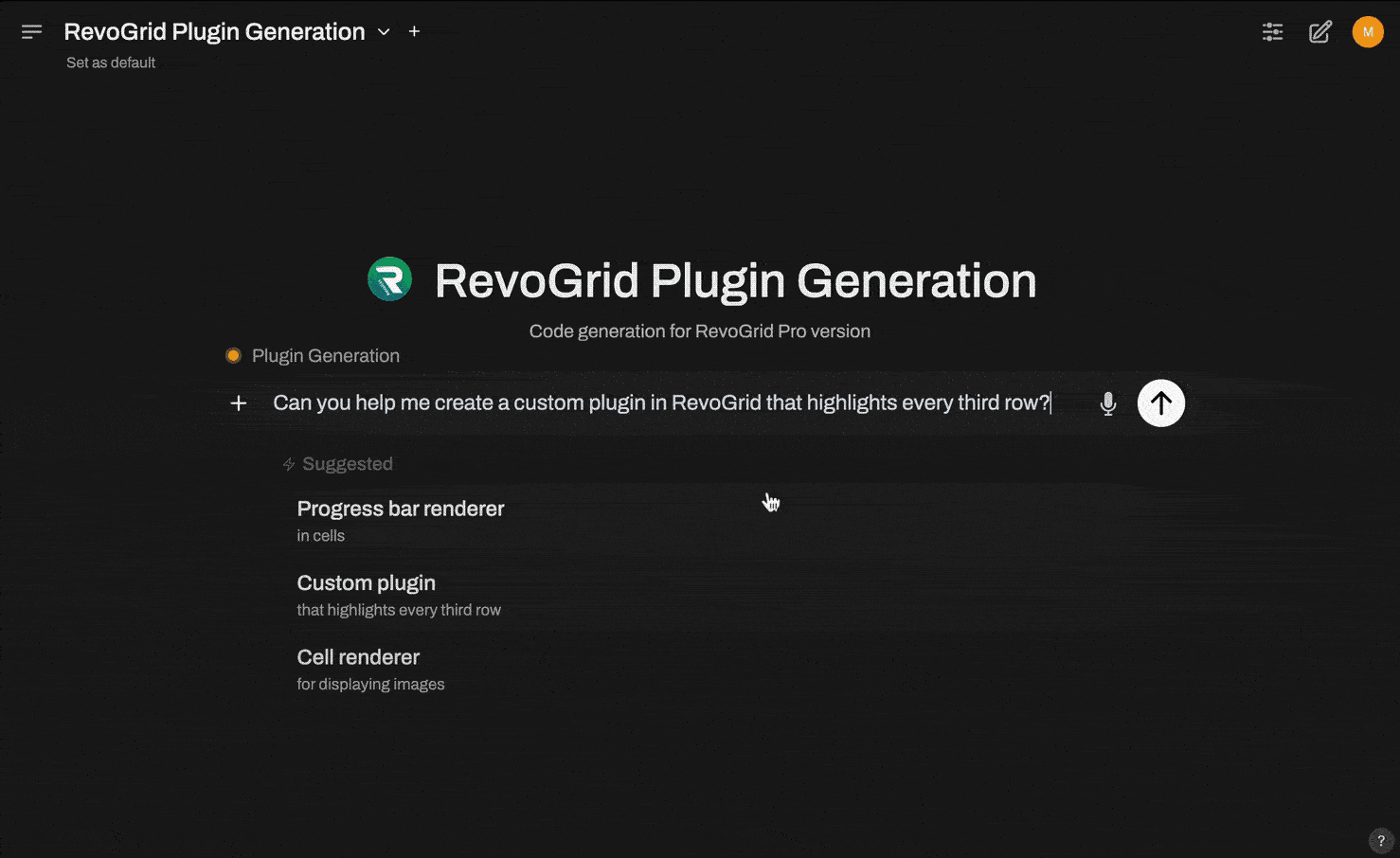Click the large RevoGrid Plugin Generation heading
This screenshot has height=858, width=1400.
[x=735, y=281]
